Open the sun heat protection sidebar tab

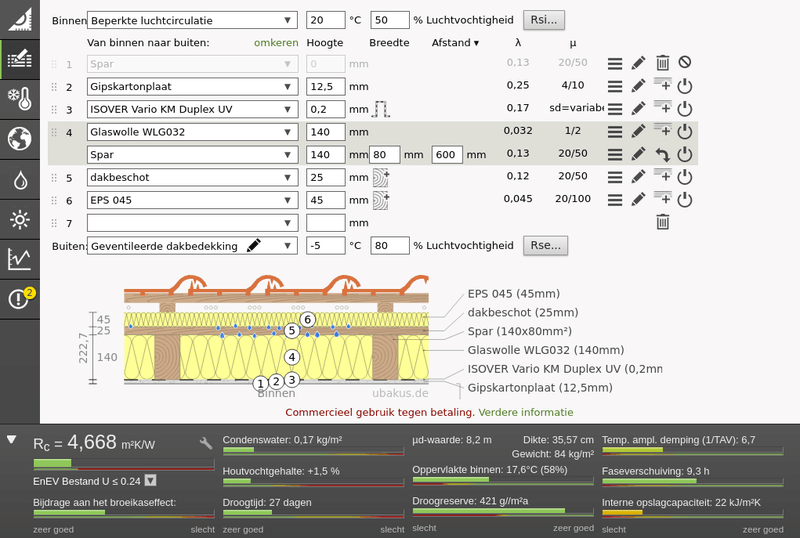(x=20, y=219)
